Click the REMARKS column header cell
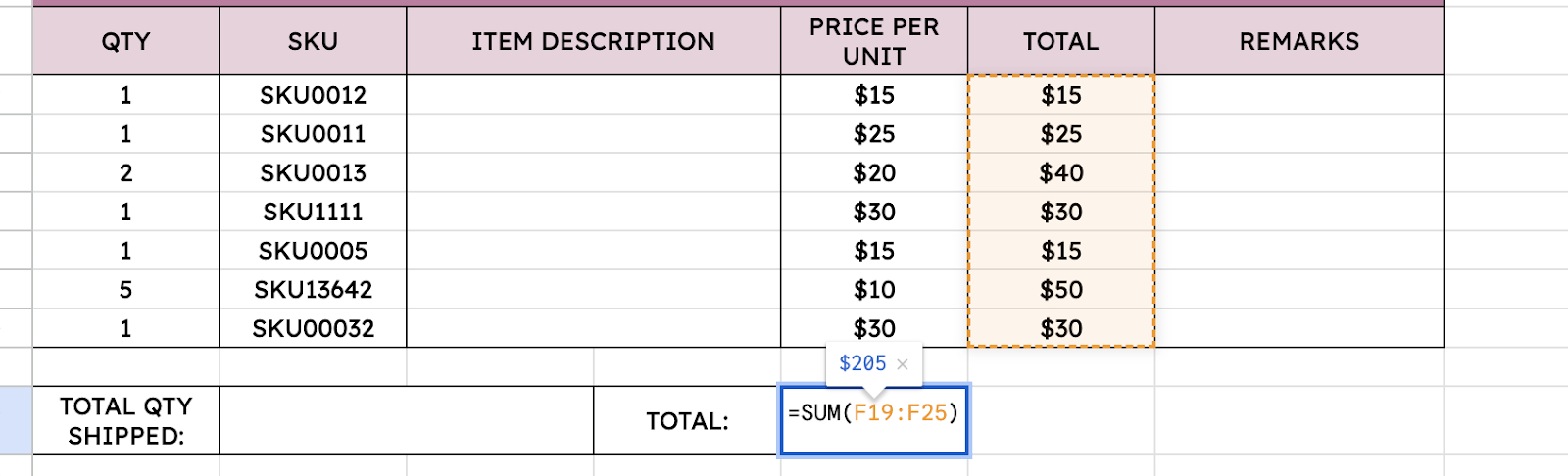 click(1298, 41)
